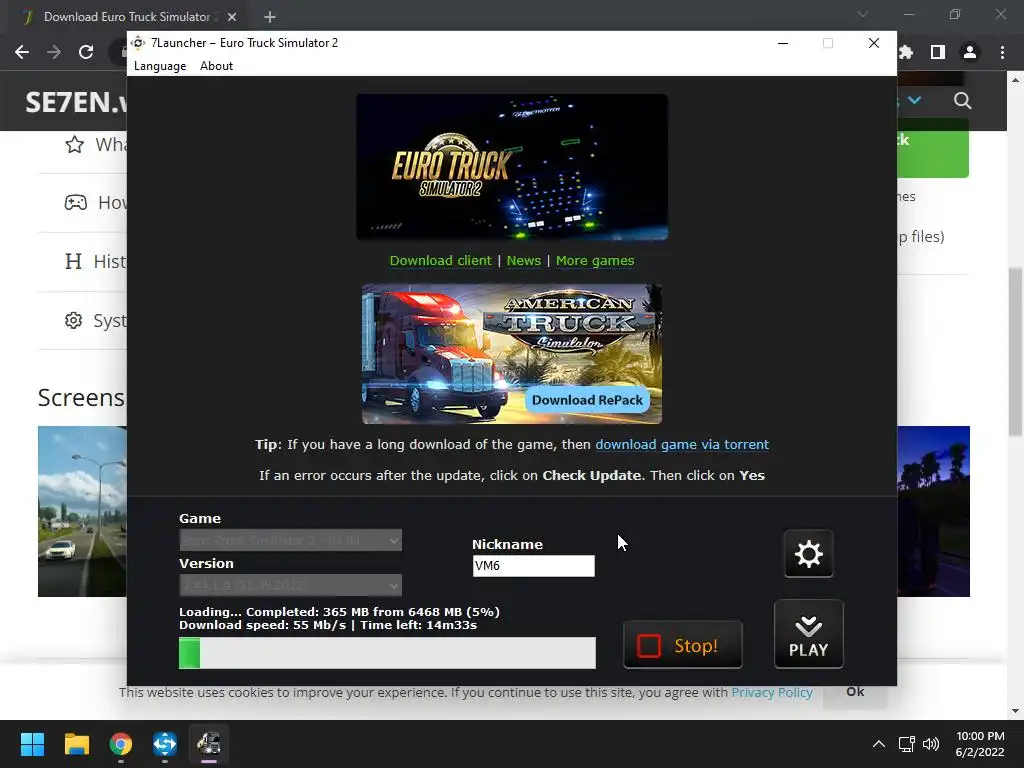Open the blue sync app on taskbar
Screen dimensions: 1024x768
click(165, 744)
